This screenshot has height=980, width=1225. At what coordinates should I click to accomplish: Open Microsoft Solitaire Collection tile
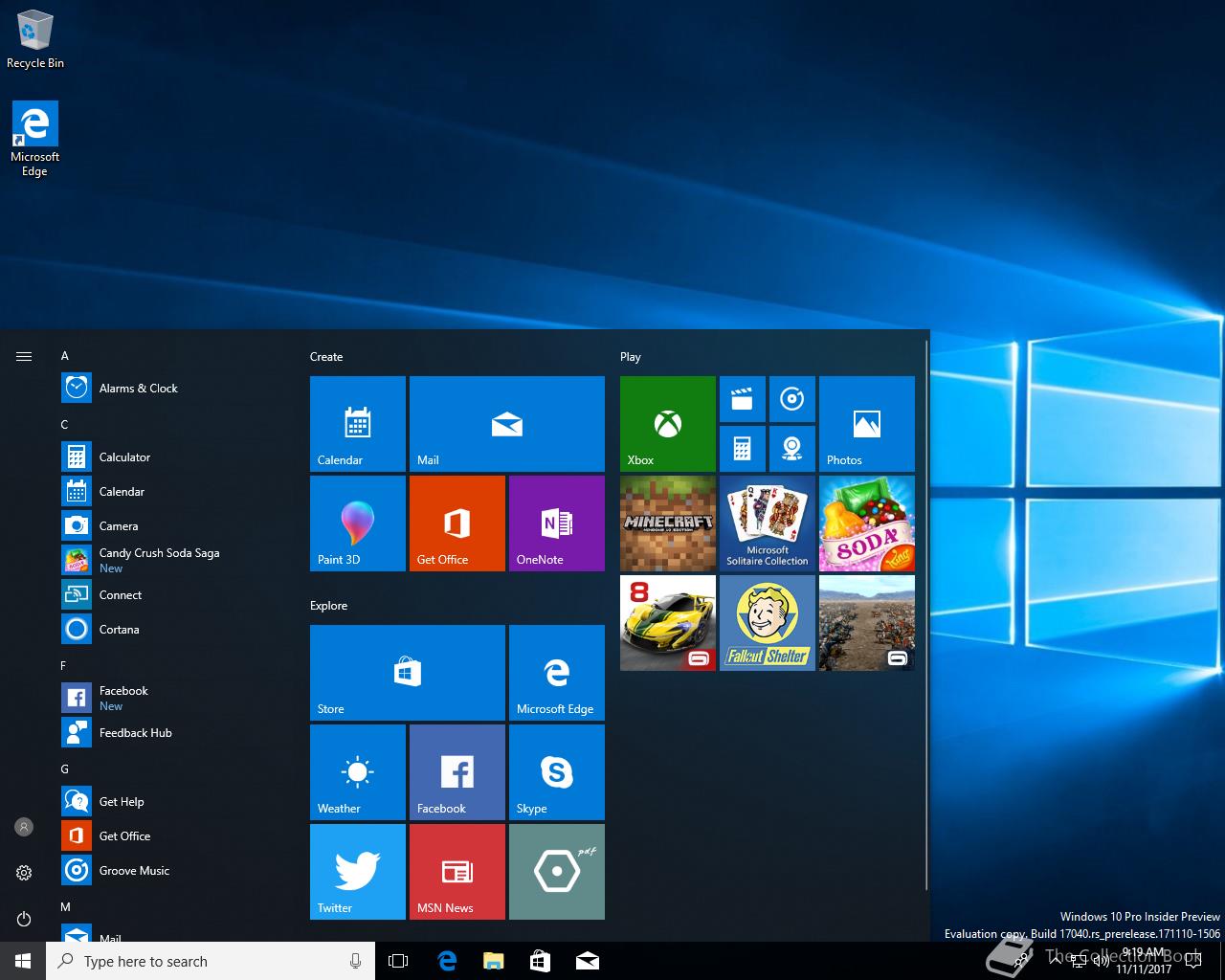pyautogui.click(x=768, y=523)
